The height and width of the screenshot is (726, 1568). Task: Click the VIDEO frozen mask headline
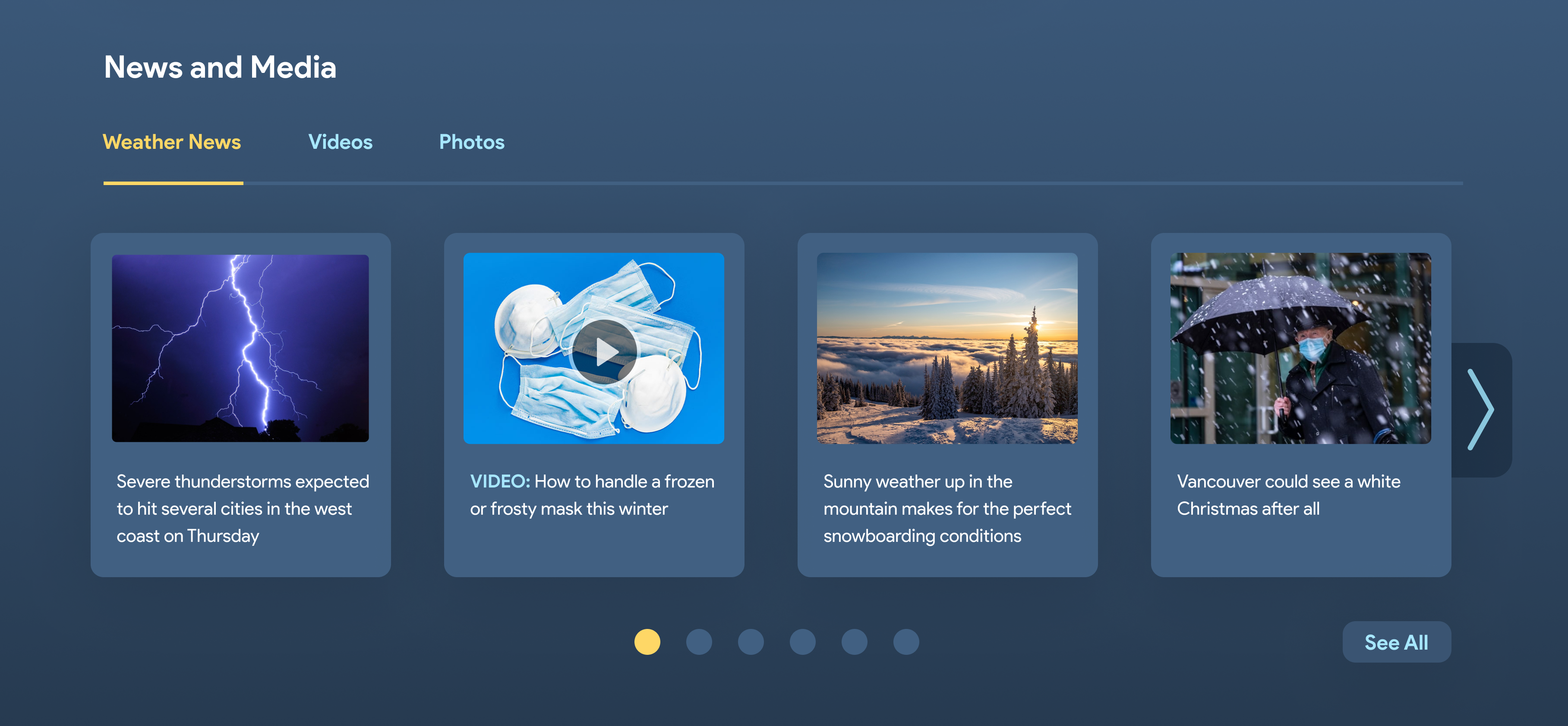click(592, 495)
